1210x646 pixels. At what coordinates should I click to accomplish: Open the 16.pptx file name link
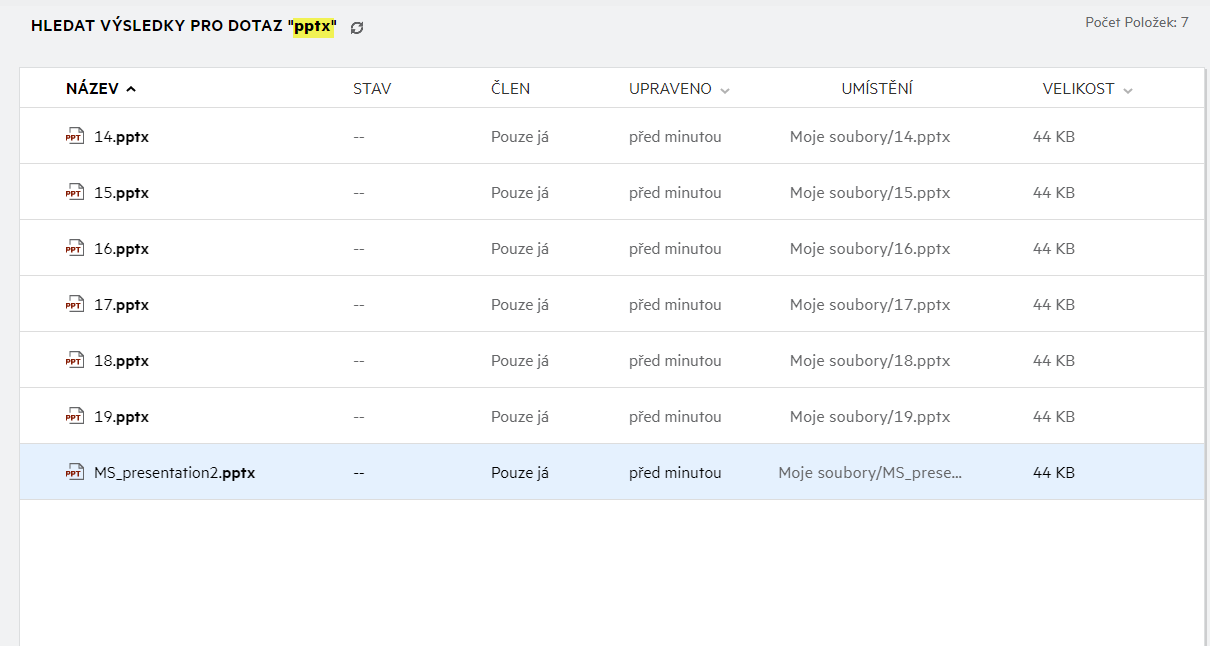tap(121, 249)
